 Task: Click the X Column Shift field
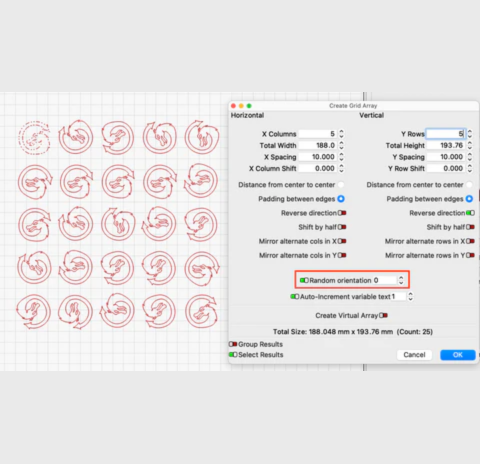tap(317, 168)
